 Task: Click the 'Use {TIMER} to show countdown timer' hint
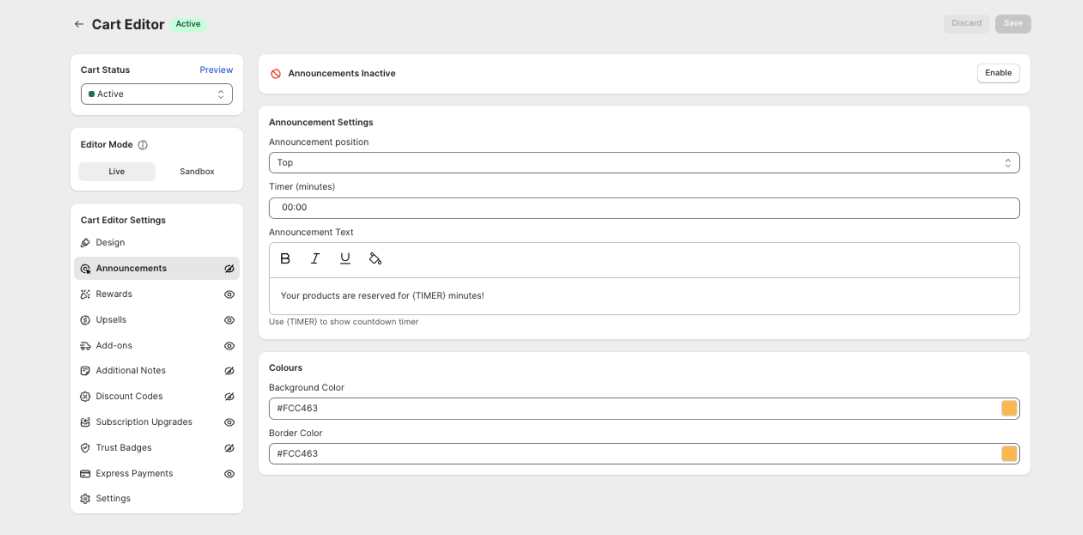pyautogui.click(x=343, y=322)
